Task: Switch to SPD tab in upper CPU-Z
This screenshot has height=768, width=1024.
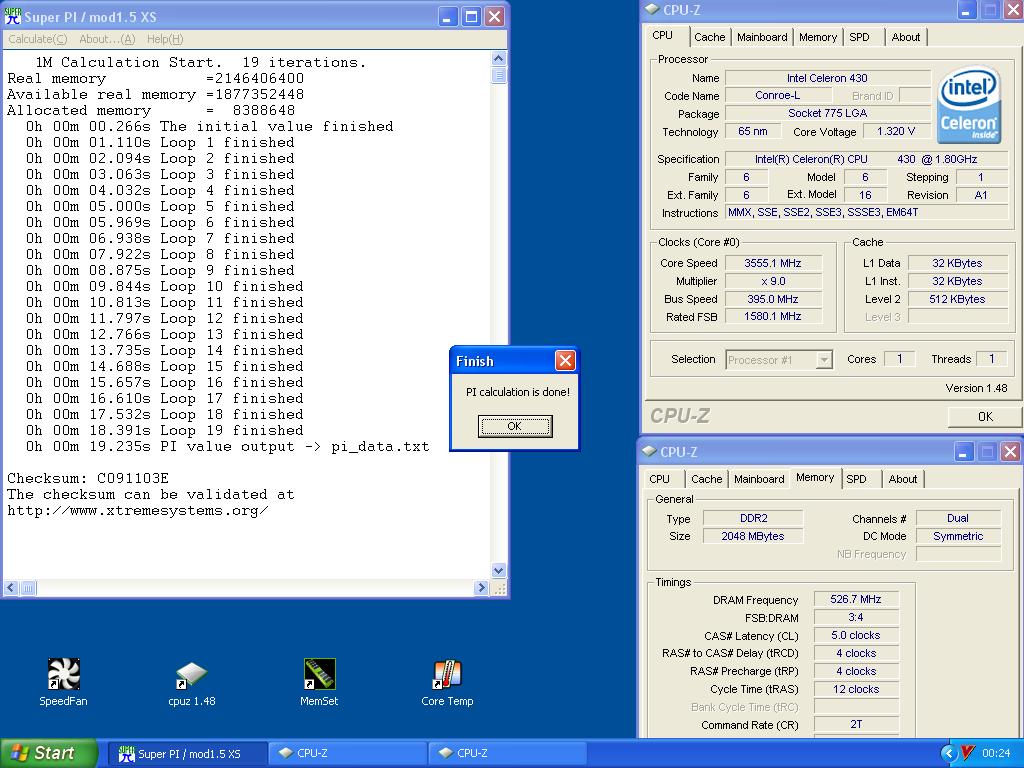Action: pyautogui.click(x=859, y=37)
